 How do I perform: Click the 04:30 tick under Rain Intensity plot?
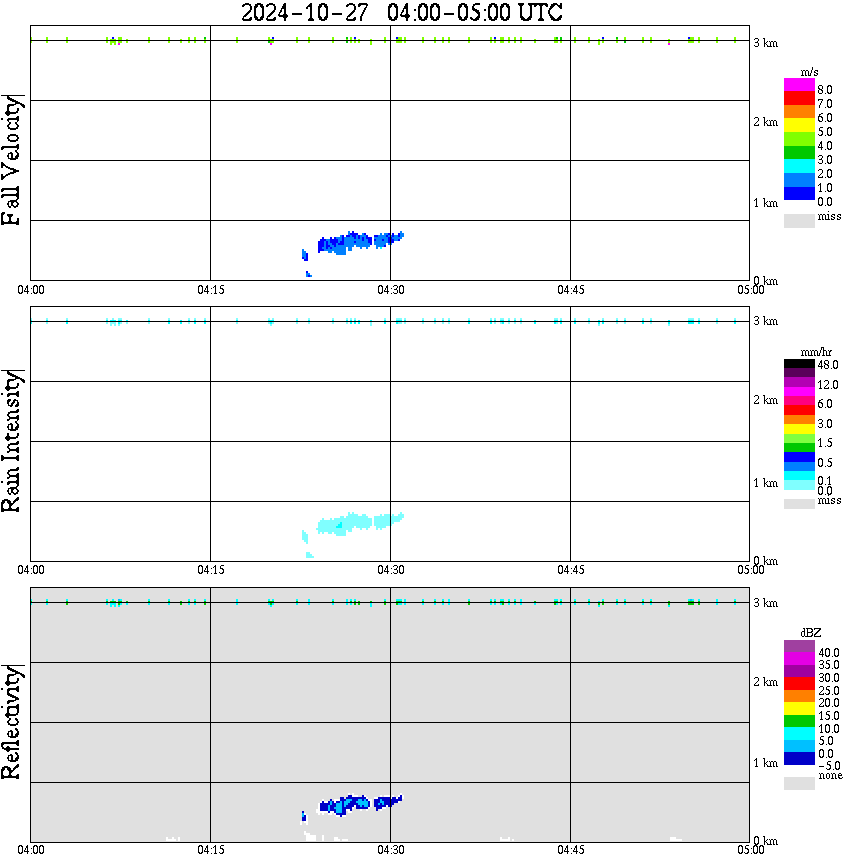tap(390, 570)
